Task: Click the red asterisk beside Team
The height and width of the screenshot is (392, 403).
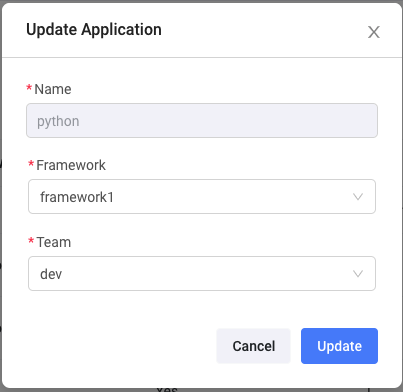Action: click(x=31, y=241)
